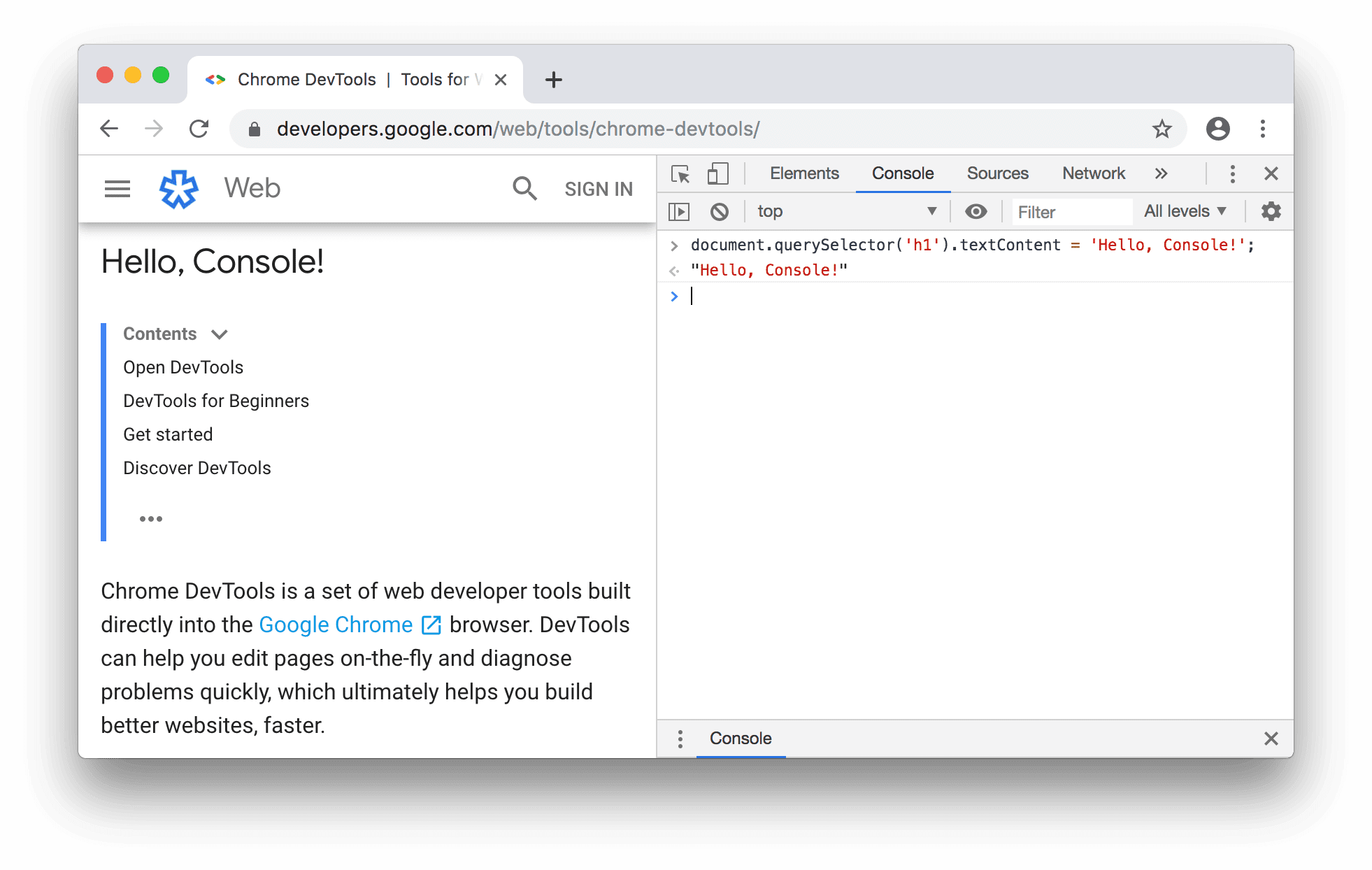This screenshot has width=1372, height=870.
Task: Expand the Contents section chevron
Action: (222, 334)
